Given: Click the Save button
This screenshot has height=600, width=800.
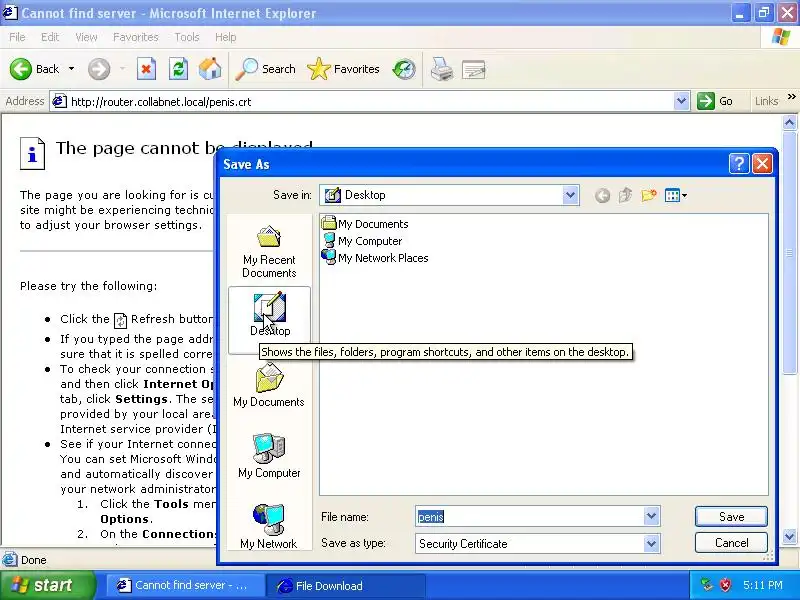Looking at the screenshot, I should [x=731, y=516].
